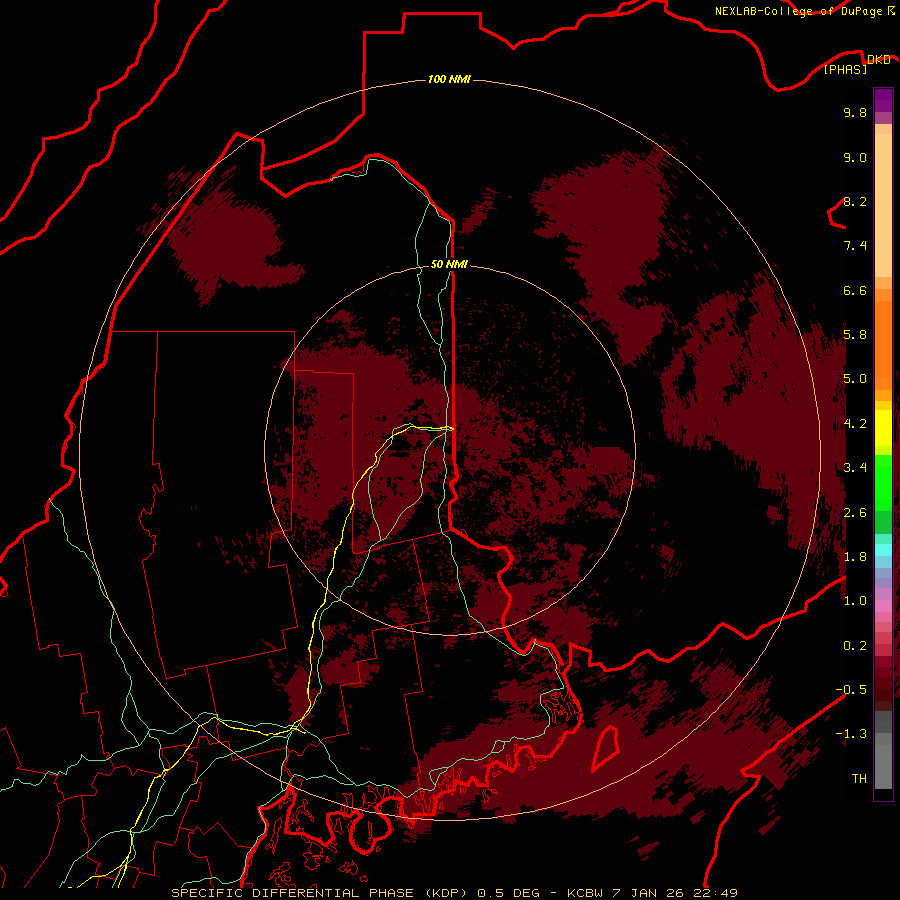The height and width of the screenshot is (900, 900).
Task: Click the 0.2 scale value
Action: click(855, 646)
